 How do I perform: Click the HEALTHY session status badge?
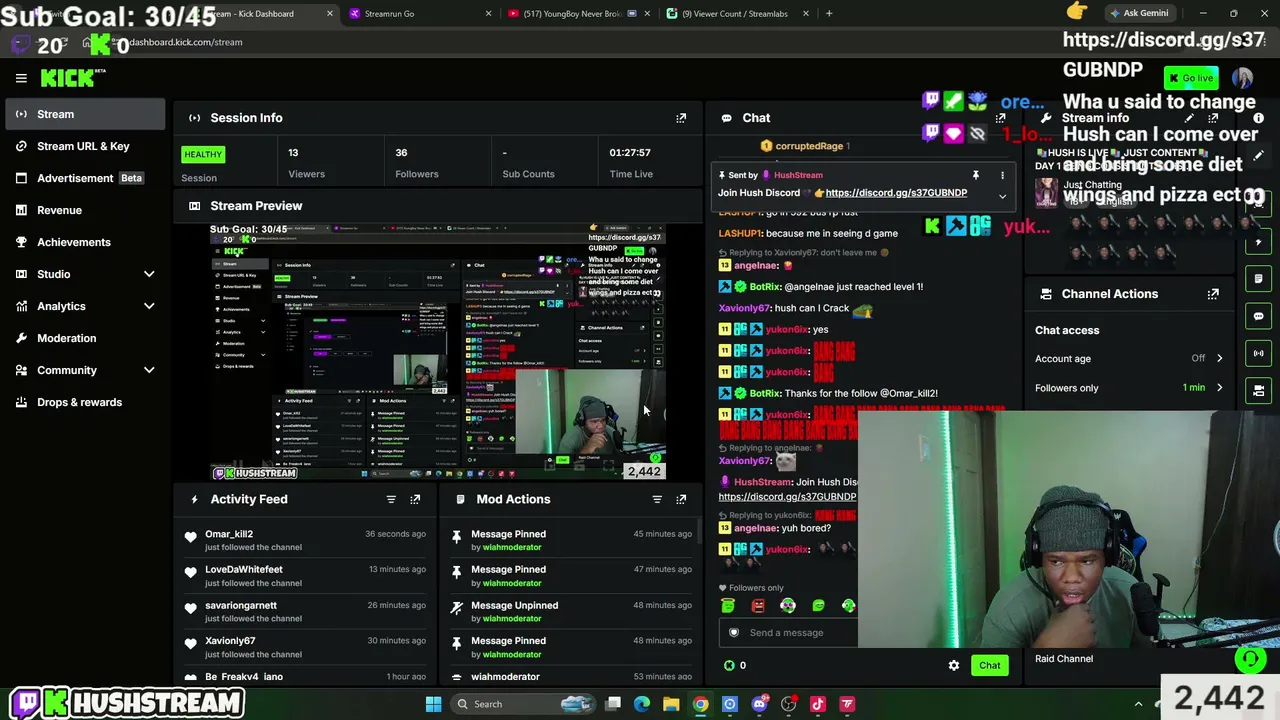click(203, 154)
